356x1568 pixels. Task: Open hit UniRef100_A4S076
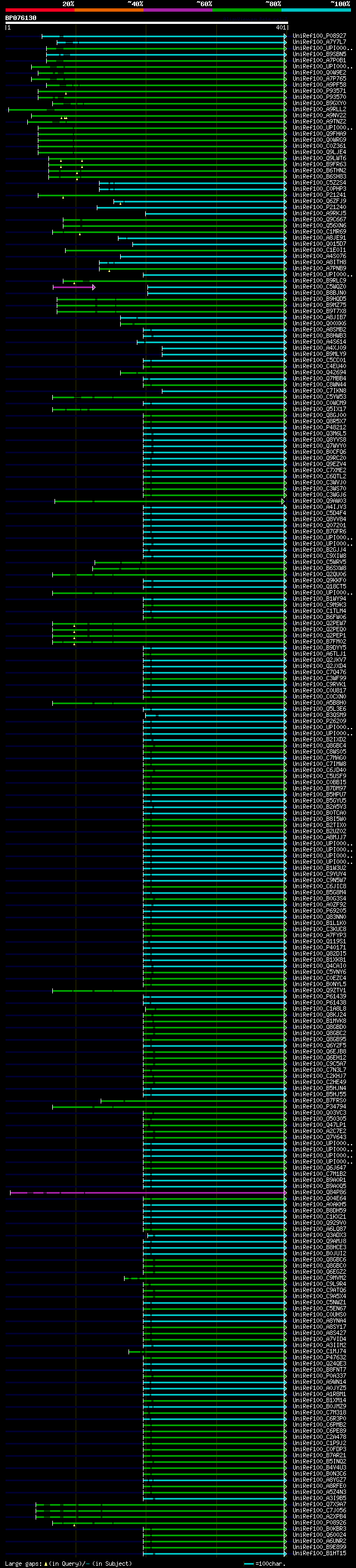319,256
